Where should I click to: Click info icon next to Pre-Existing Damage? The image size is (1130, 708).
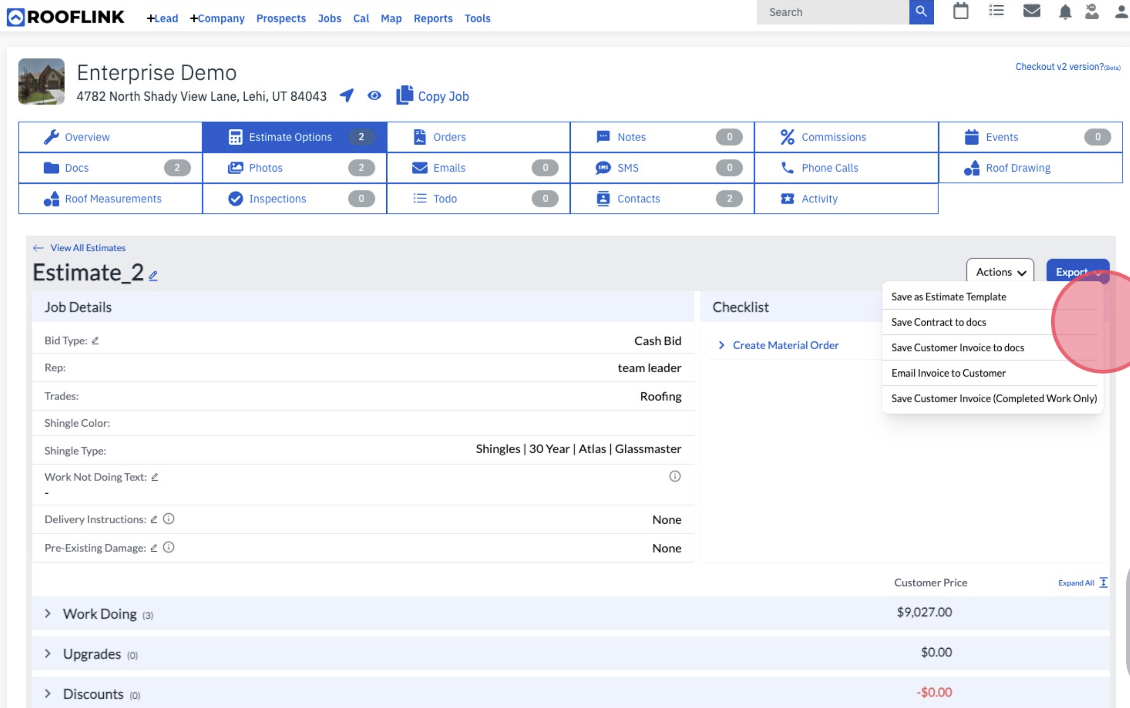click(169, 547)
